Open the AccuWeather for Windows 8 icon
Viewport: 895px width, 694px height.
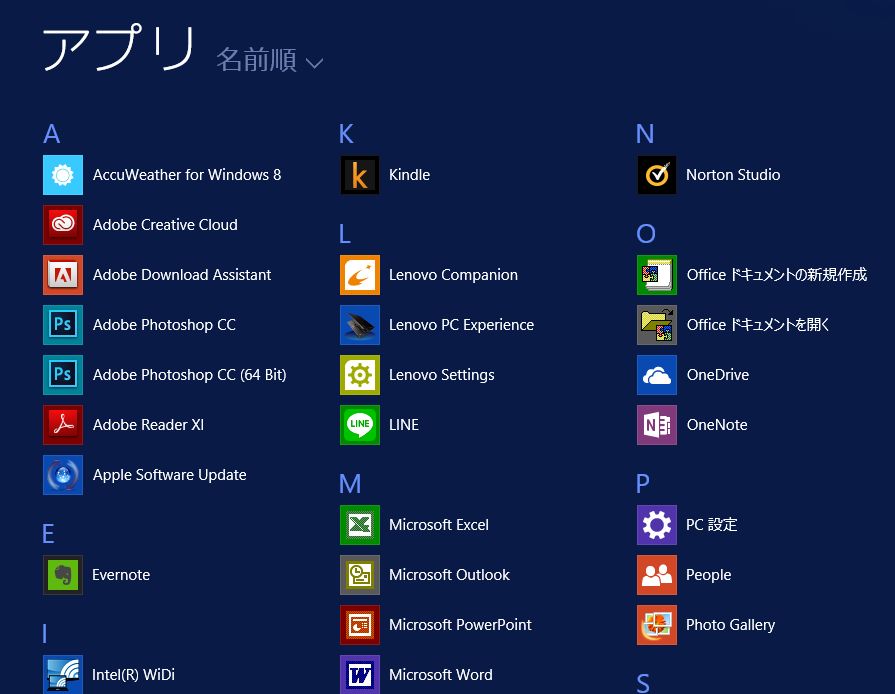(x=63, y=175)
